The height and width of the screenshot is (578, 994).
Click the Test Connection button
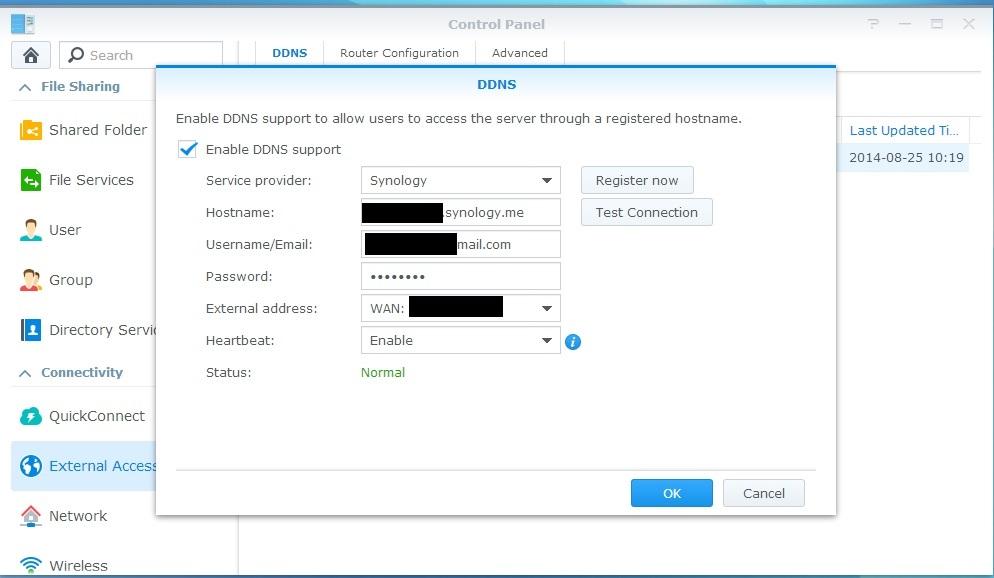(x=647, y=212)
